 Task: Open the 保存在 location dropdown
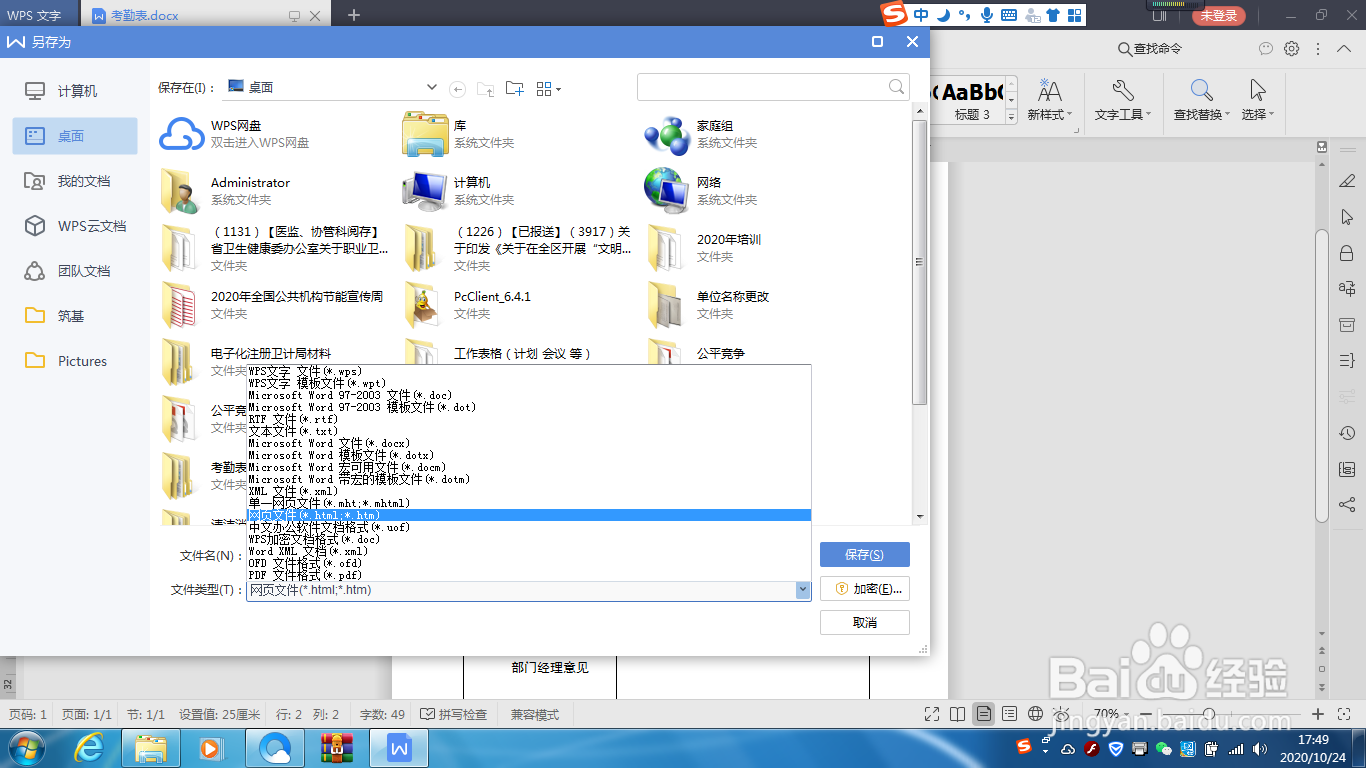click(431, 87)
